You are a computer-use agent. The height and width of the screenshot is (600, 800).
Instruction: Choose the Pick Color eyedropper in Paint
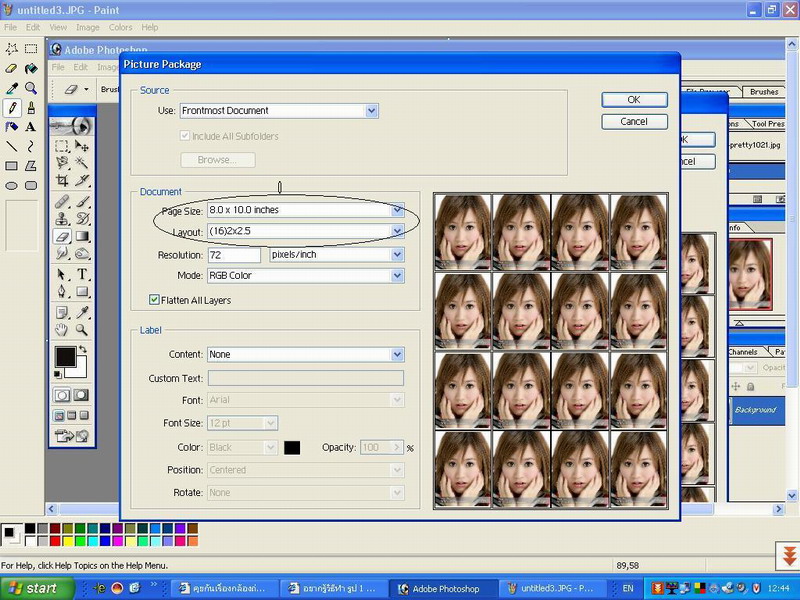(11, 88)
